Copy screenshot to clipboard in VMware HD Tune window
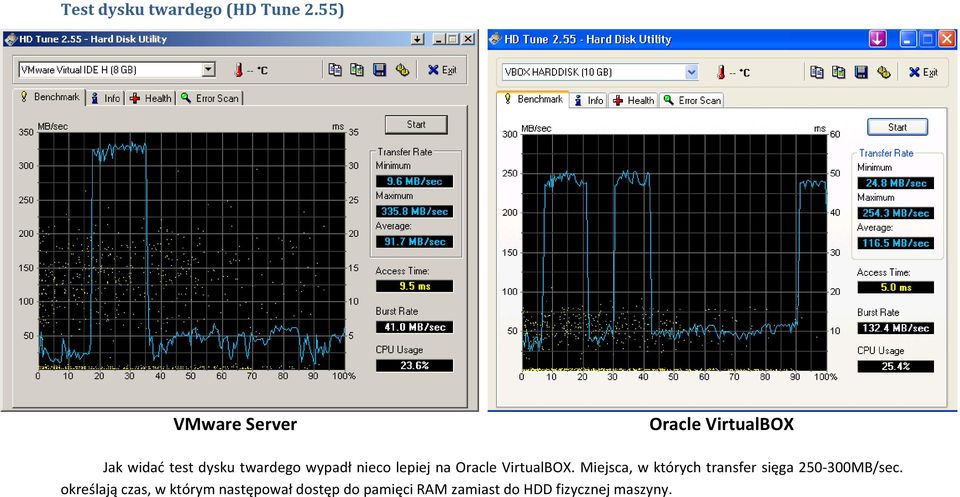The width and height of the screenshot is (960, 497). 357,70
